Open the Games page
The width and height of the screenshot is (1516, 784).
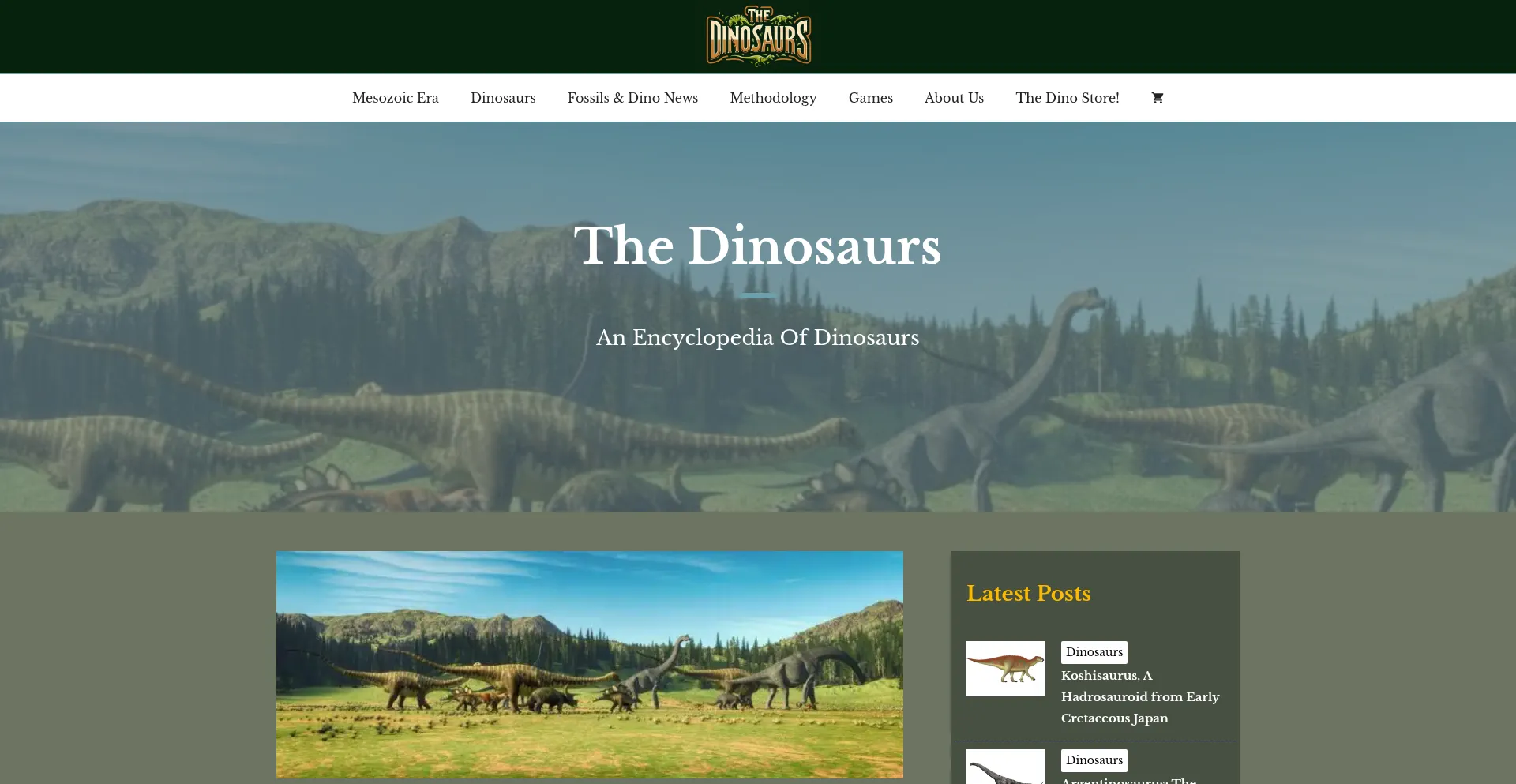pyautogui.click(x=870, y=98)
